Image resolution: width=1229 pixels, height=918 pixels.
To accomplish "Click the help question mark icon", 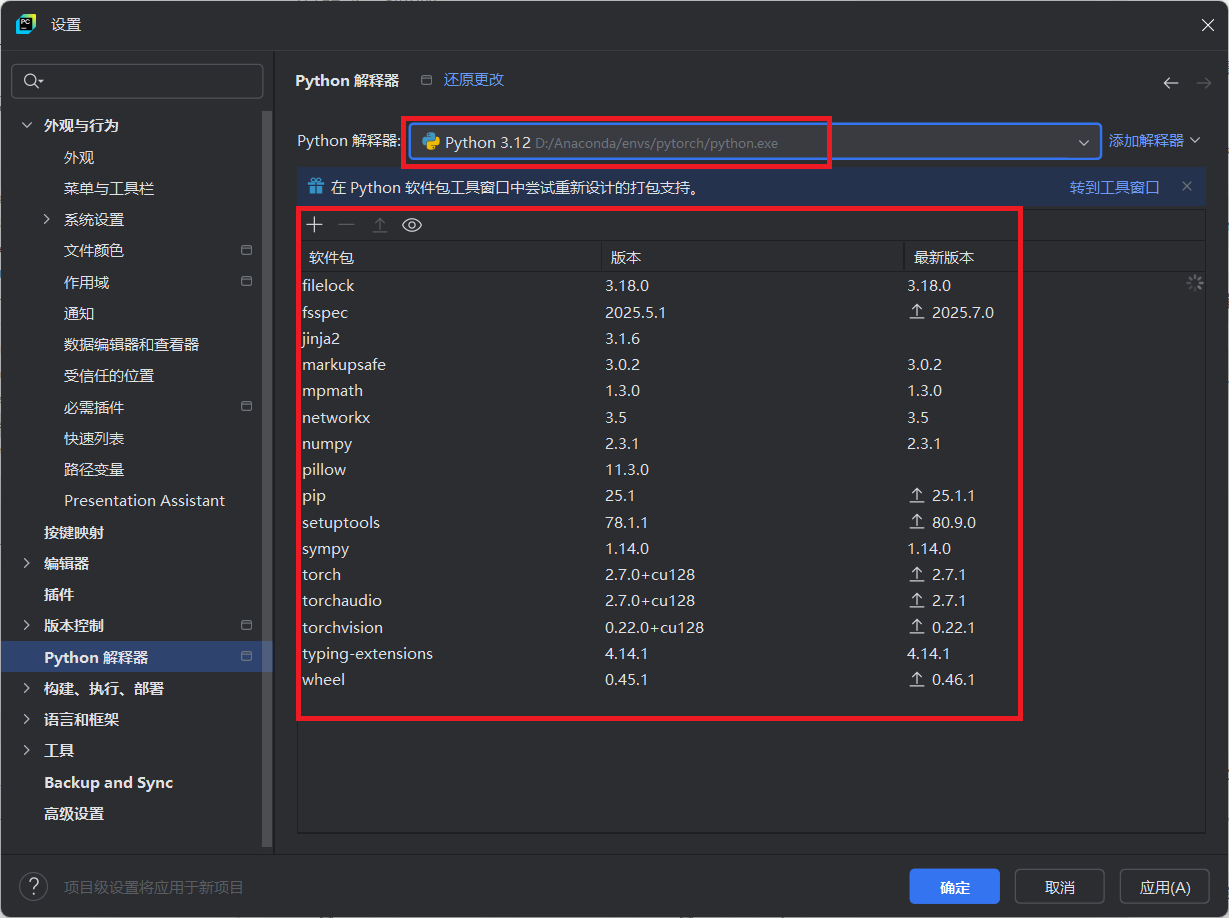I will click(x=33, y=886).
